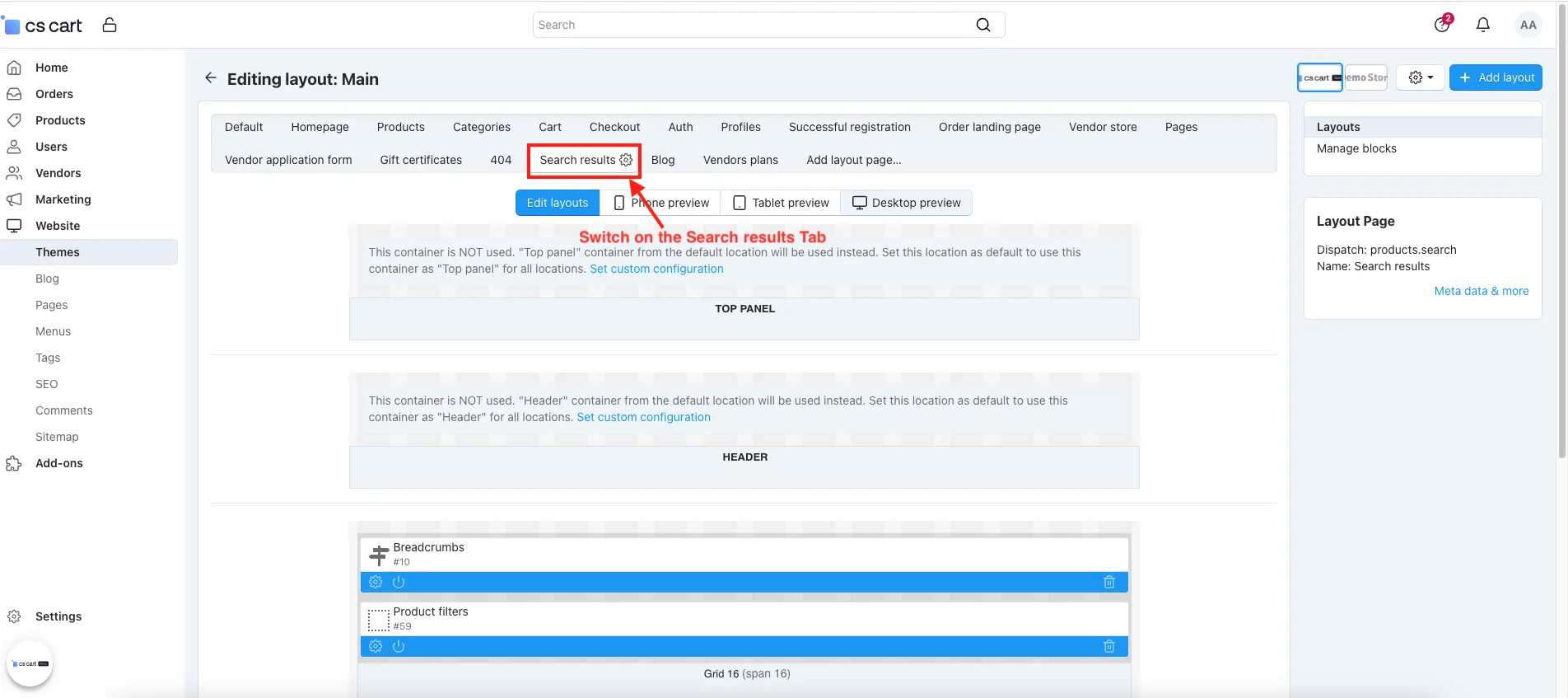Click the floating cs cart badge at bottom left
This screenshot has width=1568, height=698.
click(30, 663)
